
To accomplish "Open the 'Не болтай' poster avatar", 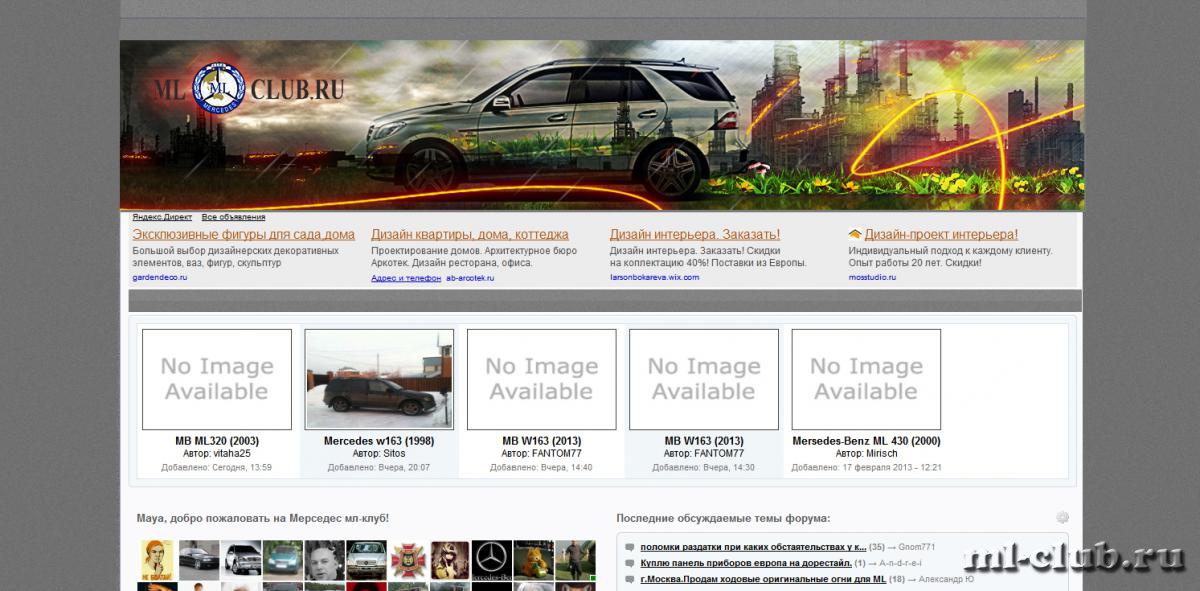I will (x=156, y=558).
